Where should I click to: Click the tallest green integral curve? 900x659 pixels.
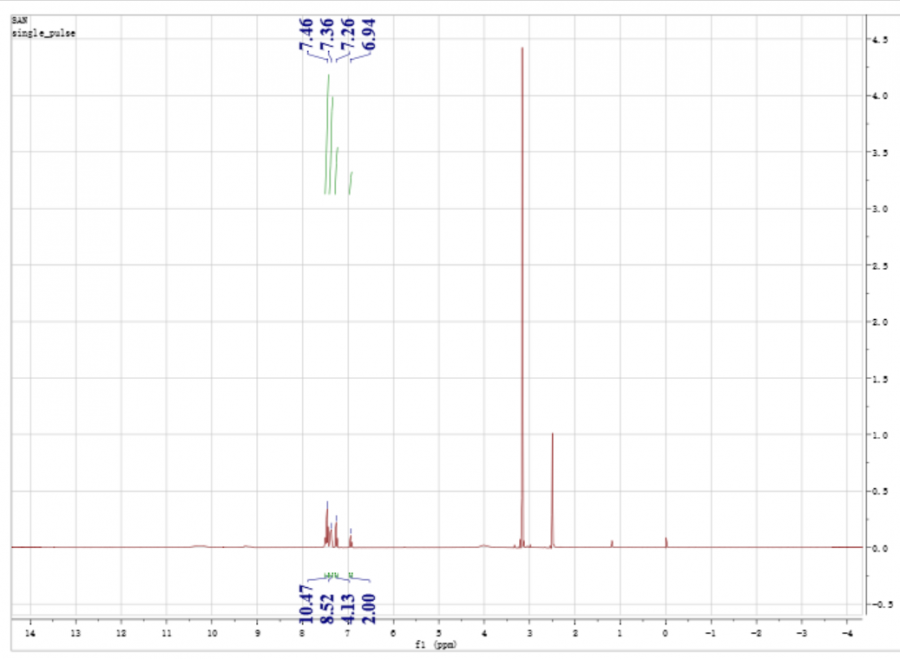pos(327,134)
